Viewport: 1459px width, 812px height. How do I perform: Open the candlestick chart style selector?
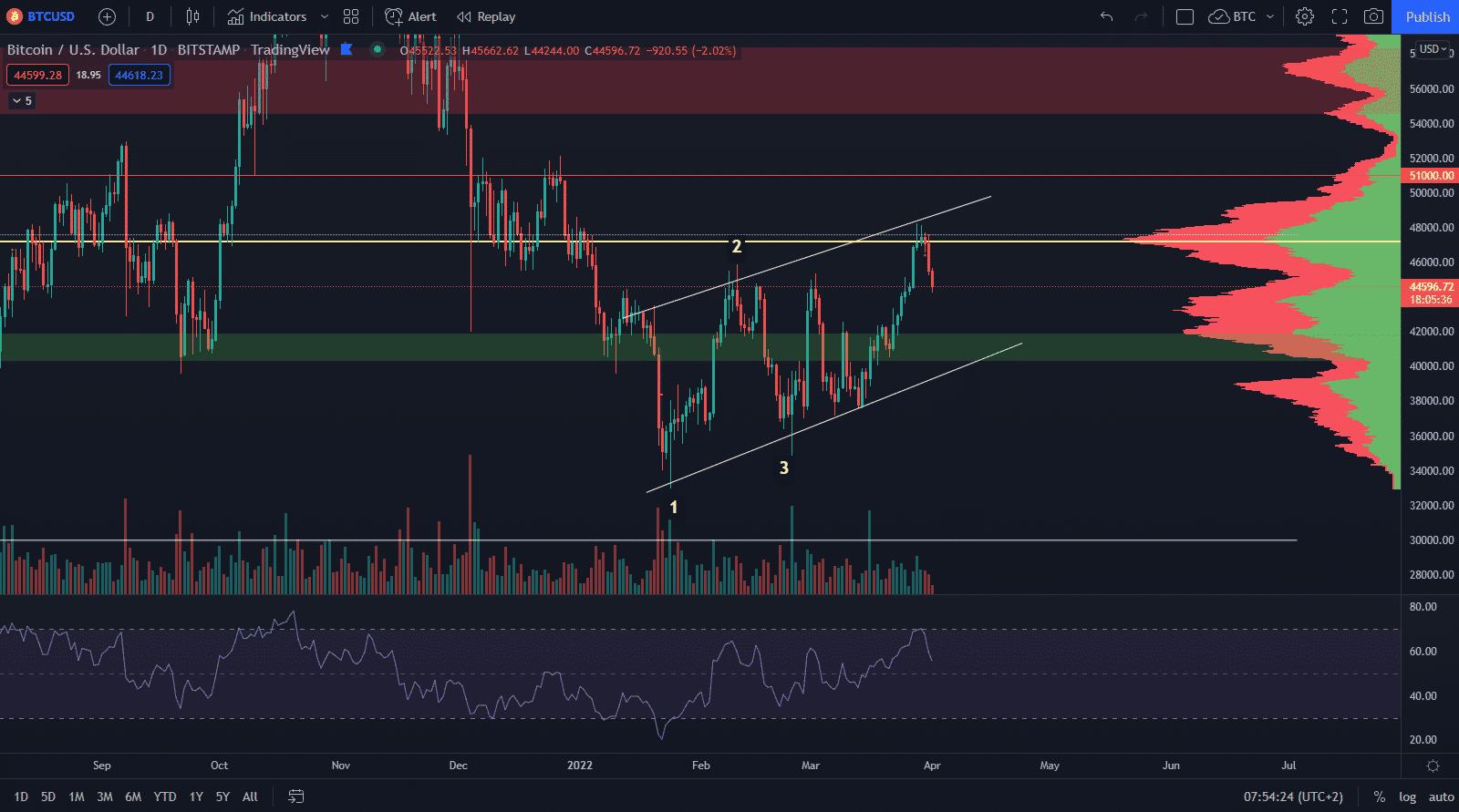(192, 16)
